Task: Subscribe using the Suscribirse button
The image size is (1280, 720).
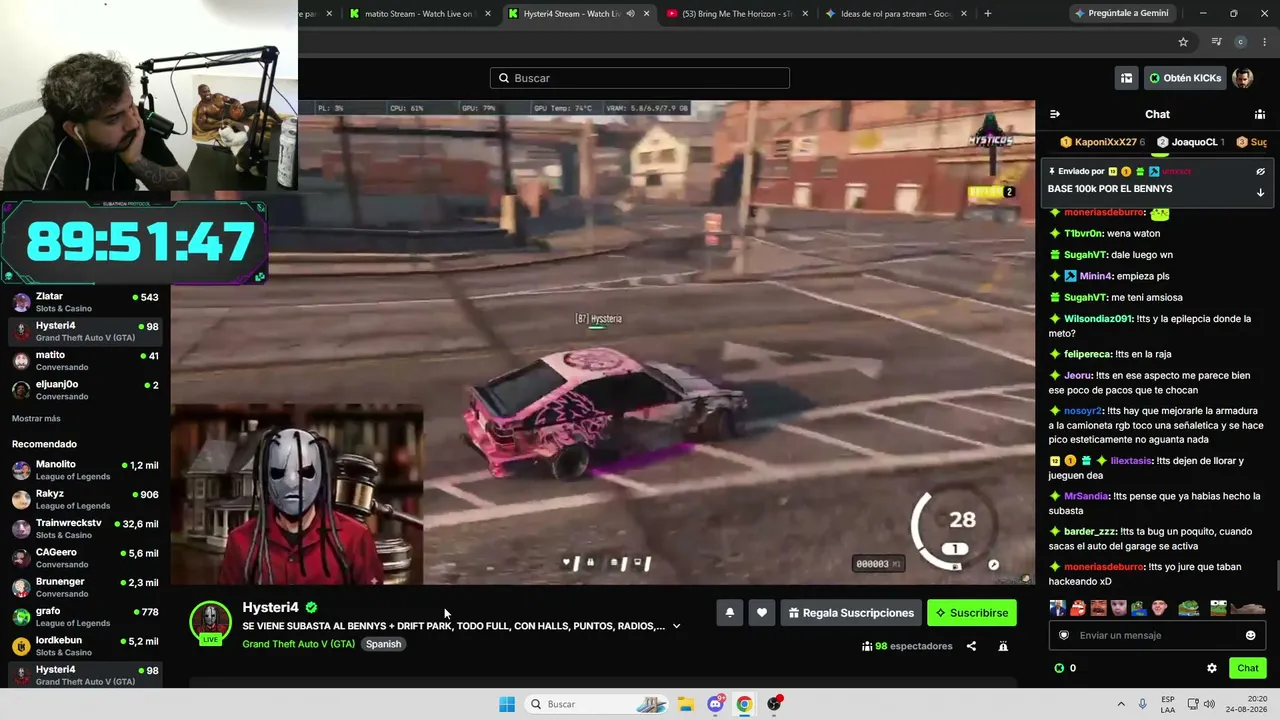Action: (x=972, y=613)
